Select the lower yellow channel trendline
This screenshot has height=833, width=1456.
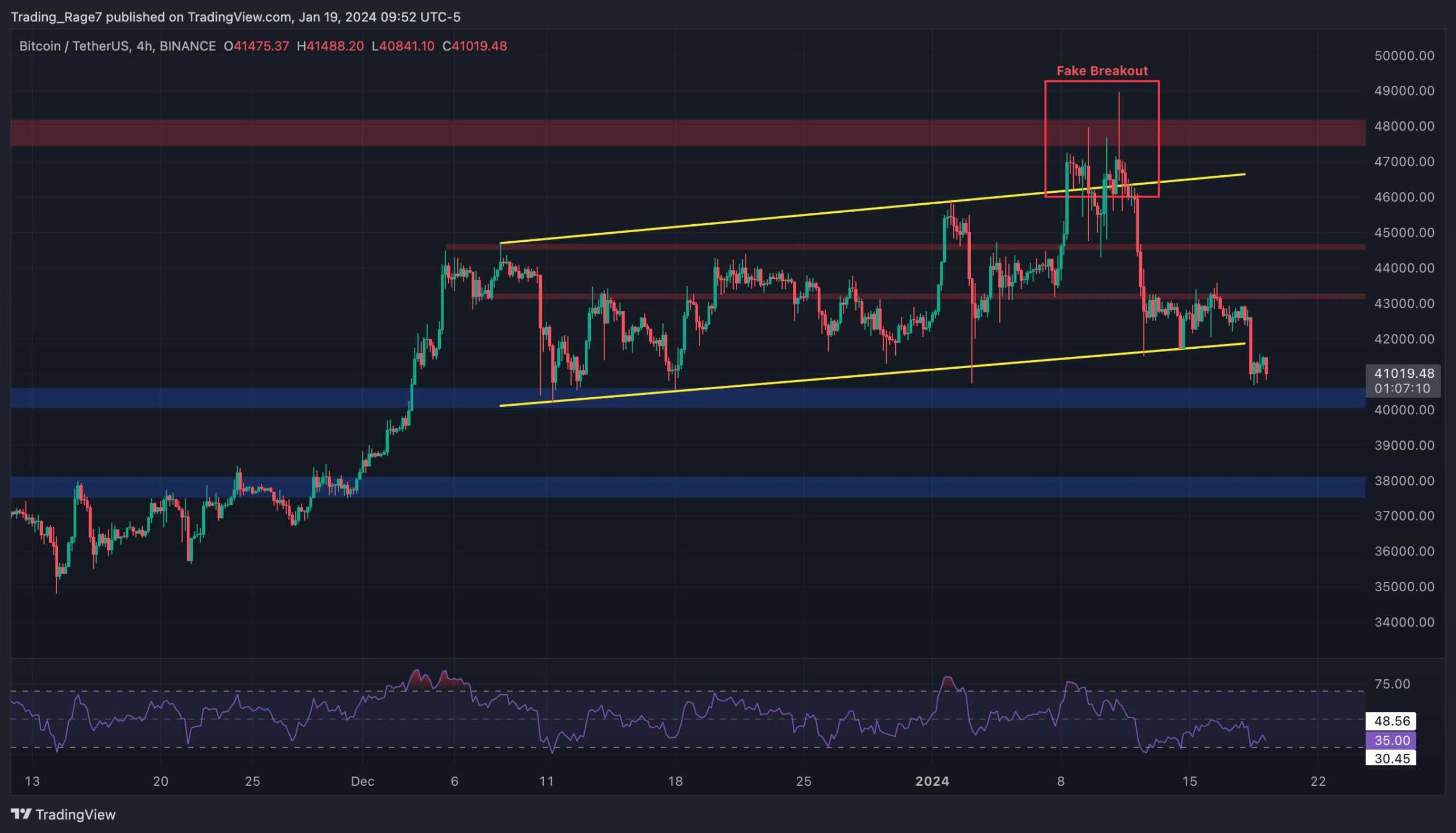pyautogui.click(x=872, y=375)
